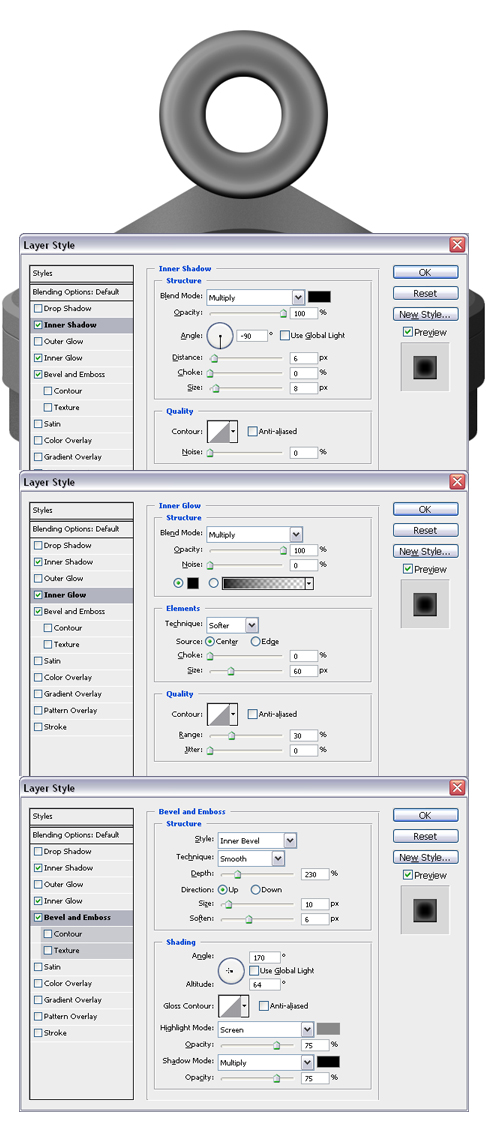Choose the Down direction radio button

tap(255, 889)
